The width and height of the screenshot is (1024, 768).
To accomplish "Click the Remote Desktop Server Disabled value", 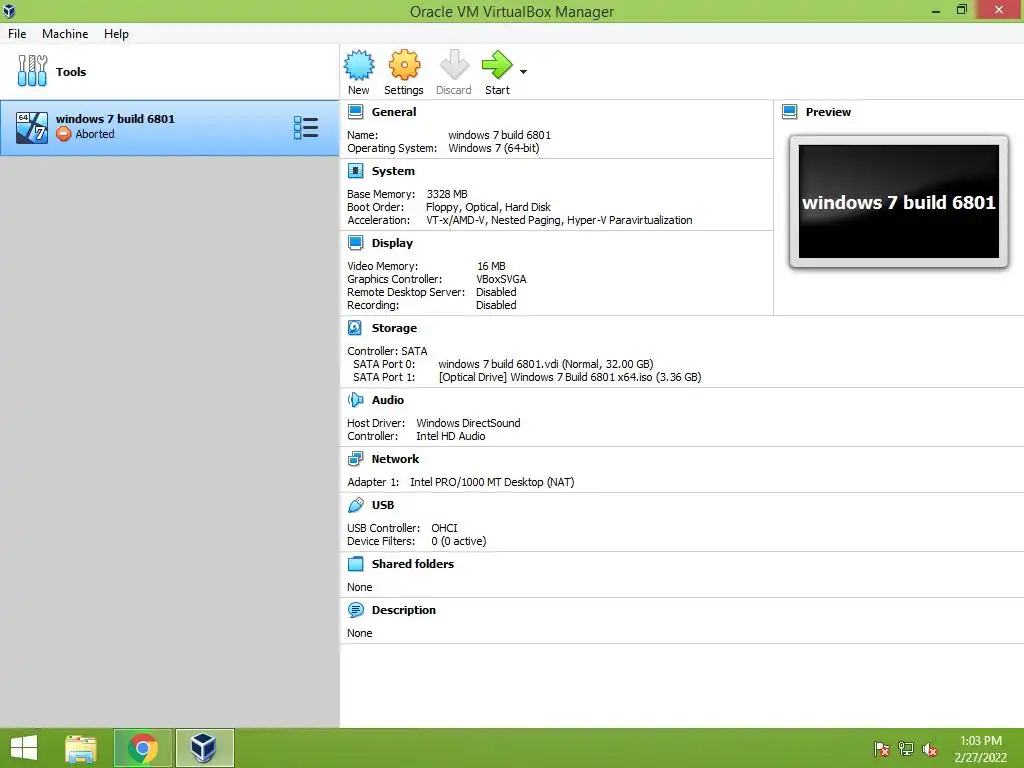I will pyautogui.click(x=496, y=292).
